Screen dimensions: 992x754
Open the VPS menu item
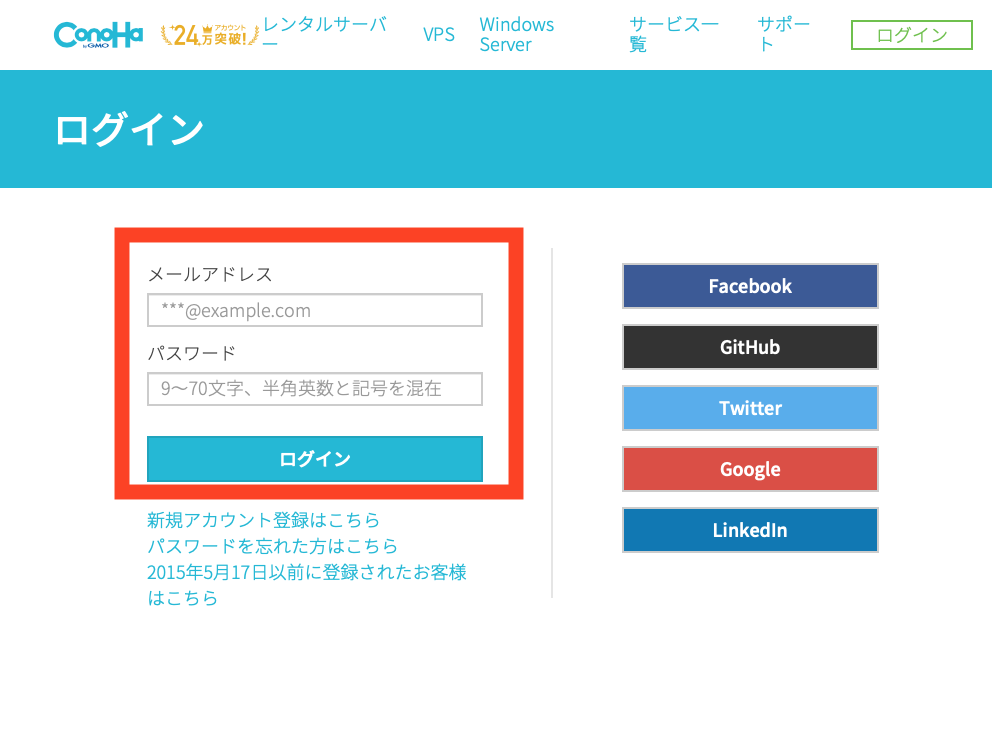438,34
